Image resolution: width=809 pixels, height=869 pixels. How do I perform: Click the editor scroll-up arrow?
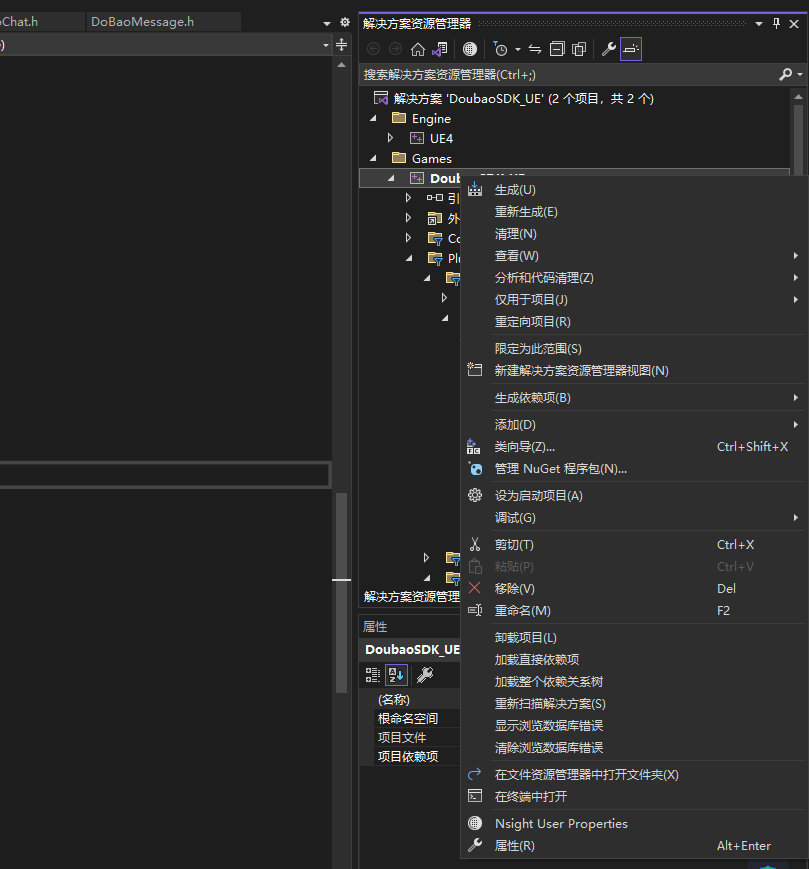(x=341, y=65)
